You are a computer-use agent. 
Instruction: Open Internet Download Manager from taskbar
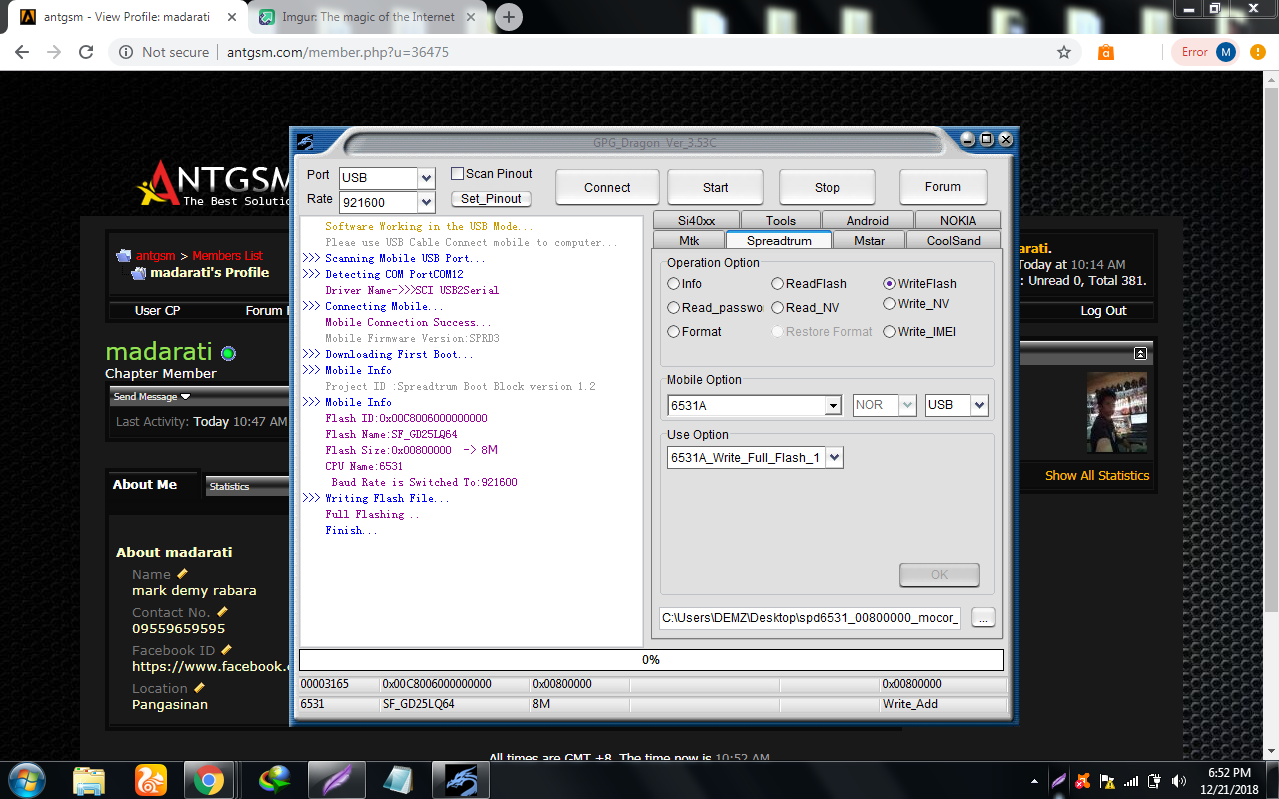point(274,780)
